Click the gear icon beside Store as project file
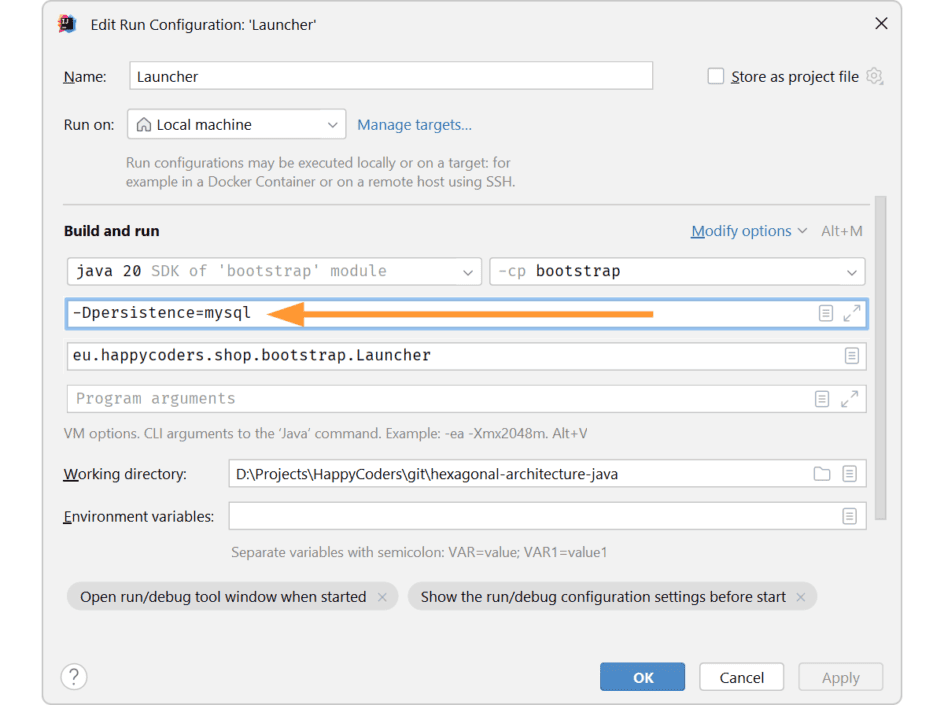The height and width of the screenshot is (705, 944). pyautogui.click(x=874, y=76)
